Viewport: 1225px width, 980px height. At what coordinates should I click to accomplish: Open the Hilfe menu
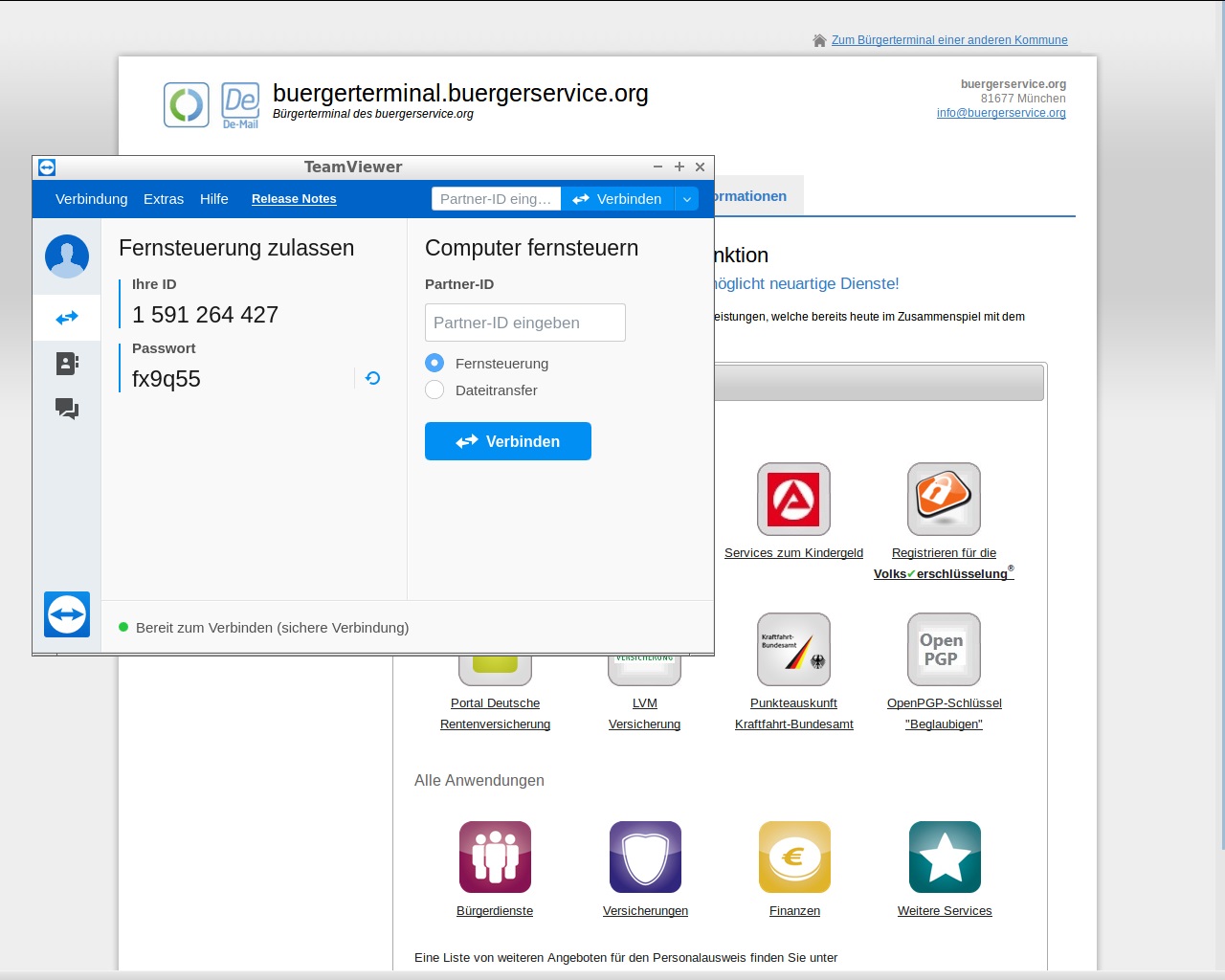tap(214, 199)
